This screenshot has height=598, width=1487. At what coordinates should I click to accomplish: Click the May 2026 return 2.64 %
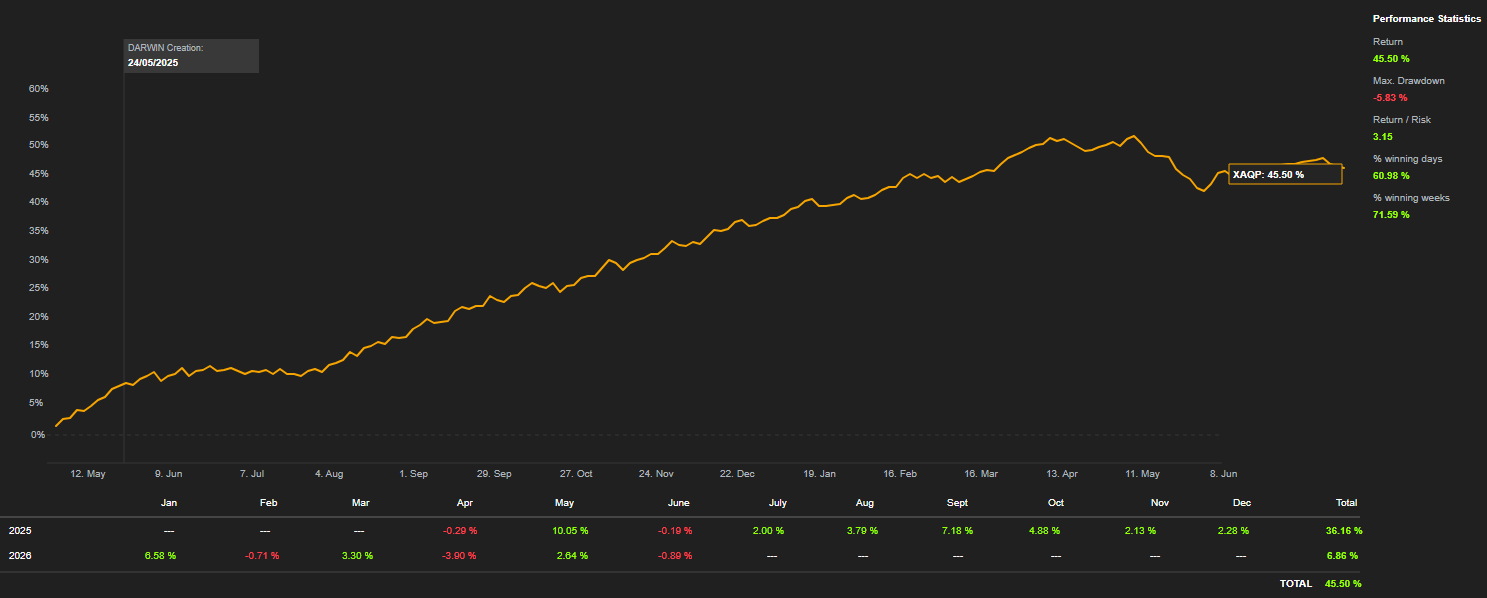(x=572, y=555)
